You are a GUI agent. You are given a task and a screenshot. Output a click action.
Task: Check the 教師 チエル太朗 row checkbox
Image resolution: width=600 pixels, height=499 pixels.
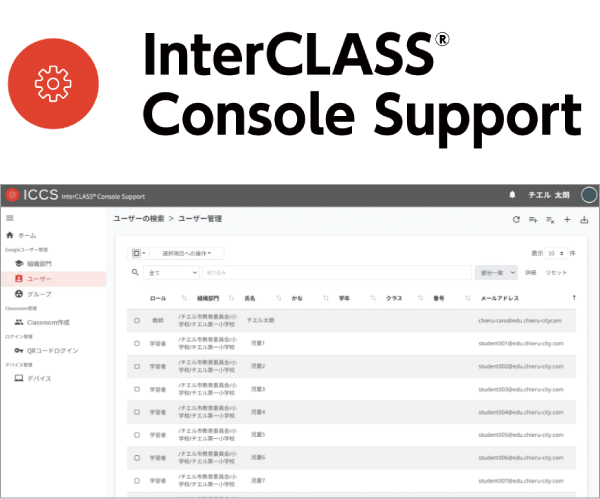pos(137,320)
